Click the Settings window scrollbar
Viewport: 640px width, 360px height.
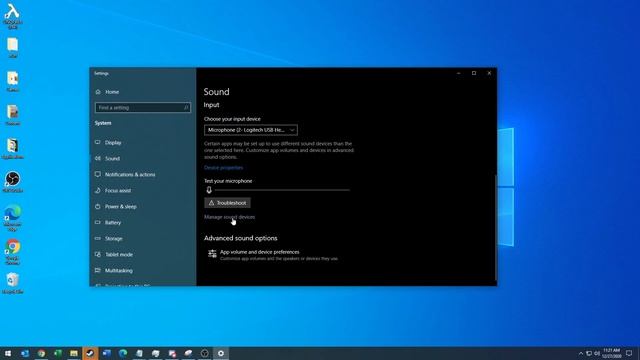click(x=496, y=228)
